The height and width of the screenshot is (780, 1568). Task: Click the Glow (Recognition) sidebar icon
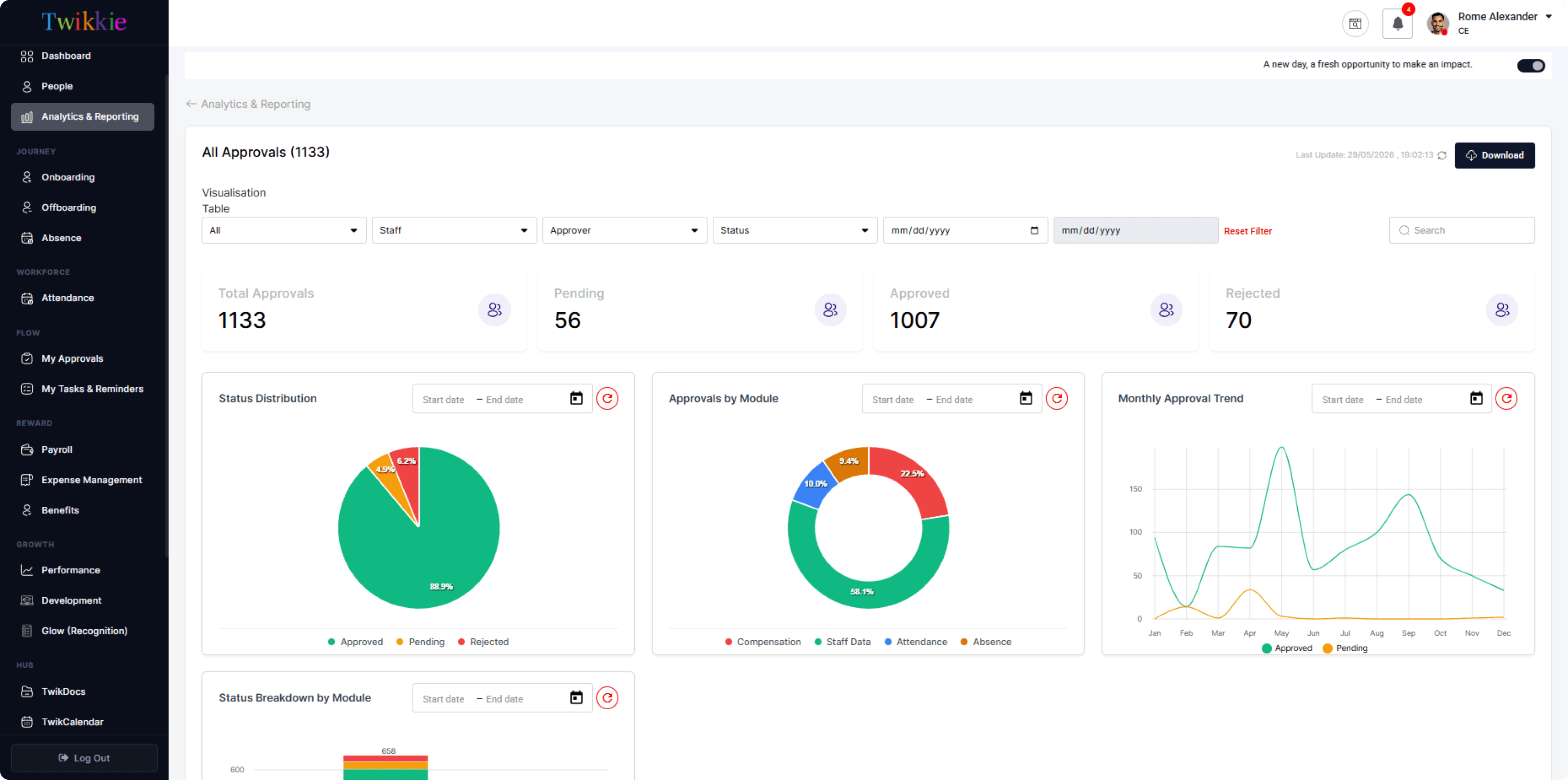pyautogui.click(x=27, y=631)
